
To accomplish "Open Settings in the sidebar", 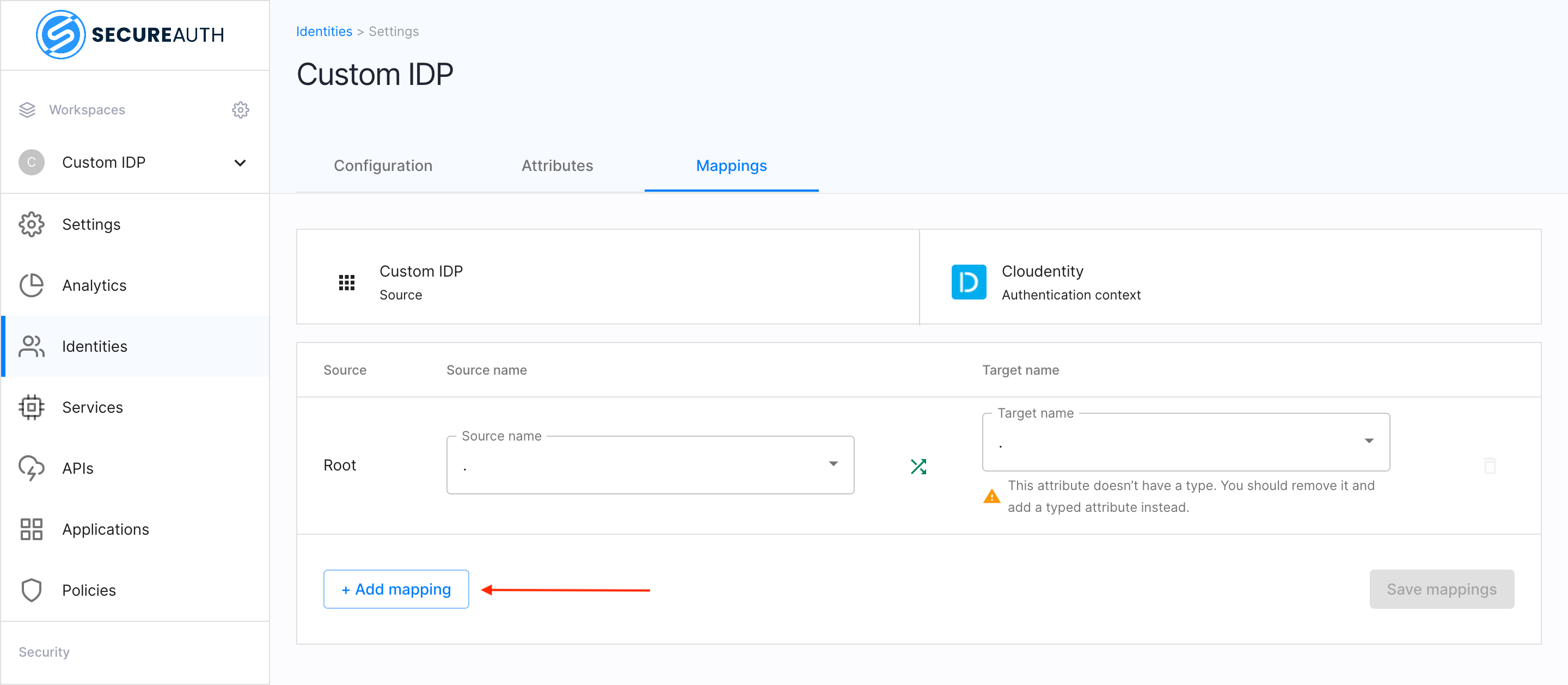I will (x=135, y=225).
